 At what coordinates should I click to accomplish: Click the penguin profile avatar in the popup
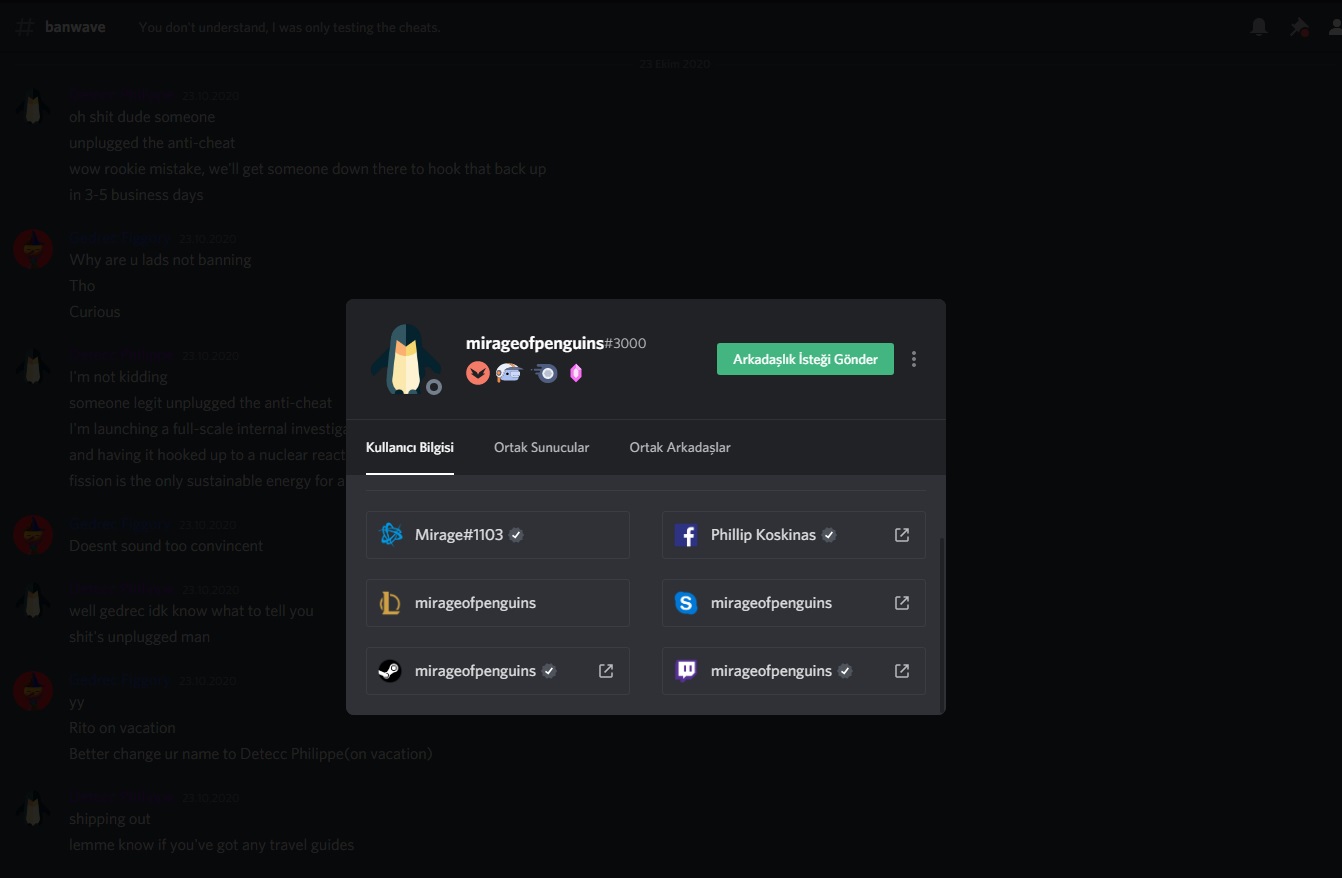coord(405,359)
